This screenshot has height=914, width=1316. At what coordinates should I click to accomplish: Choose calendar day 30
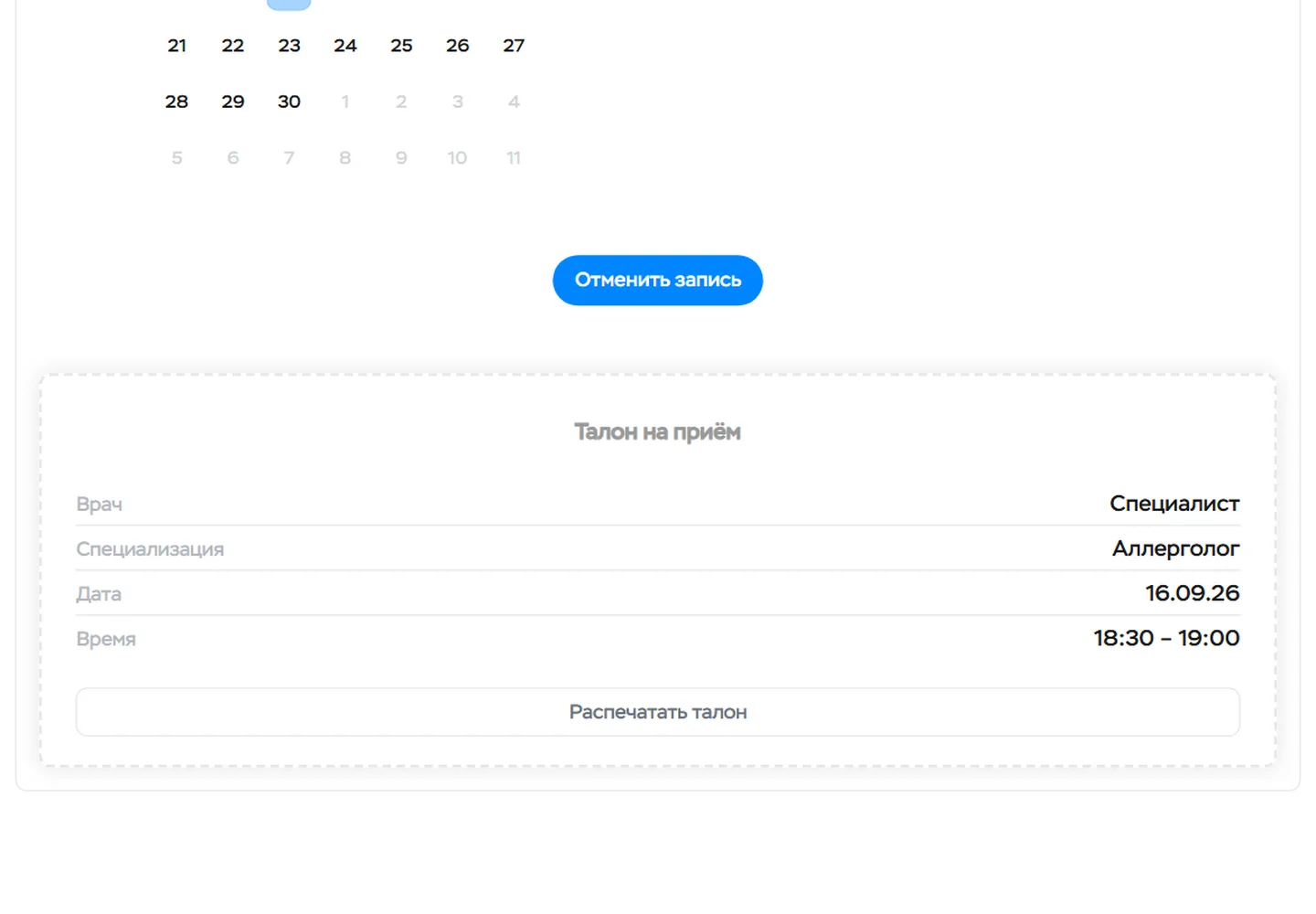click(x=289, y=101)
